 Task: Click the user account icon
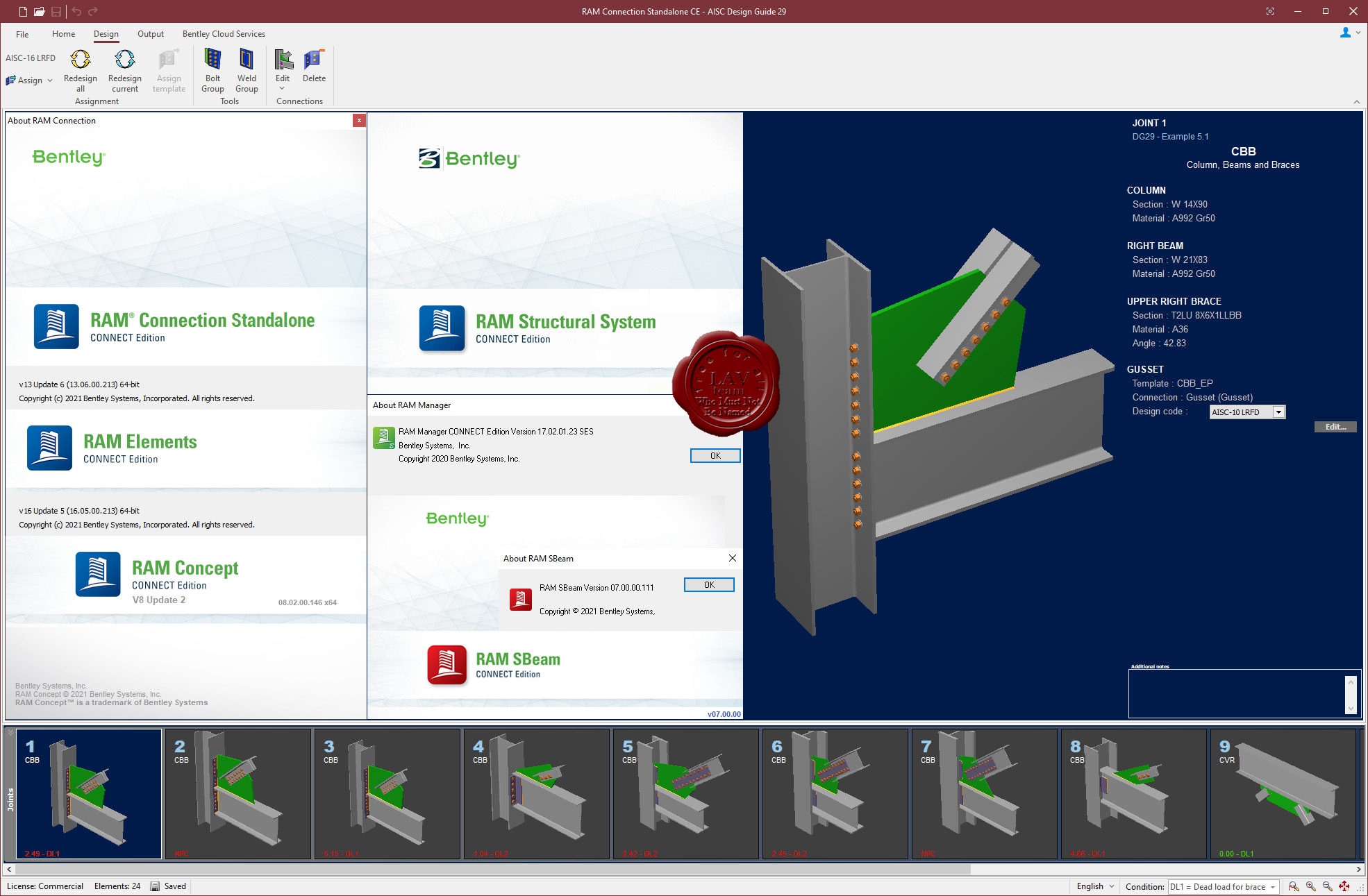pyautogui.click(x=1346, y=33)
